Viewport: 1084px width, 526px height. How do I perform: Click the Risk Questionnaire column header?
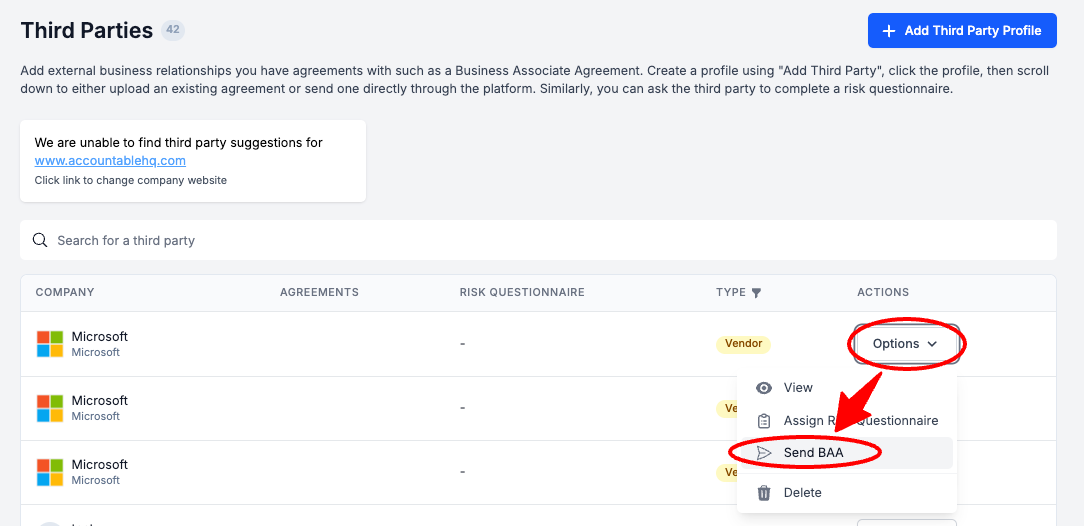pyautogui.click(x=522, y=292)
